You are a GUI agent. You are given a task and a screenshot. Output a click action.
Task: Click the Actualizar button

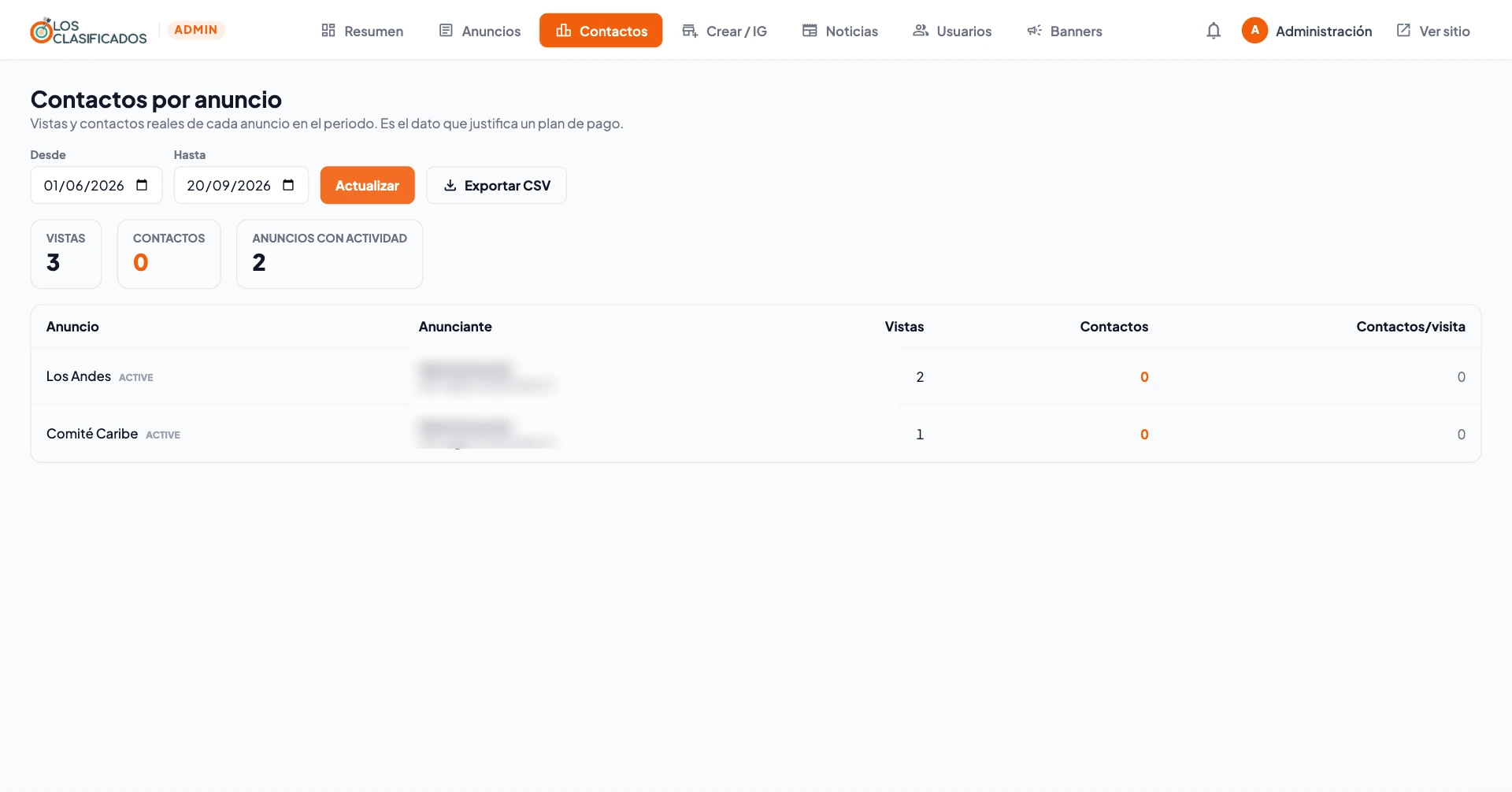[x=367, y=185]
